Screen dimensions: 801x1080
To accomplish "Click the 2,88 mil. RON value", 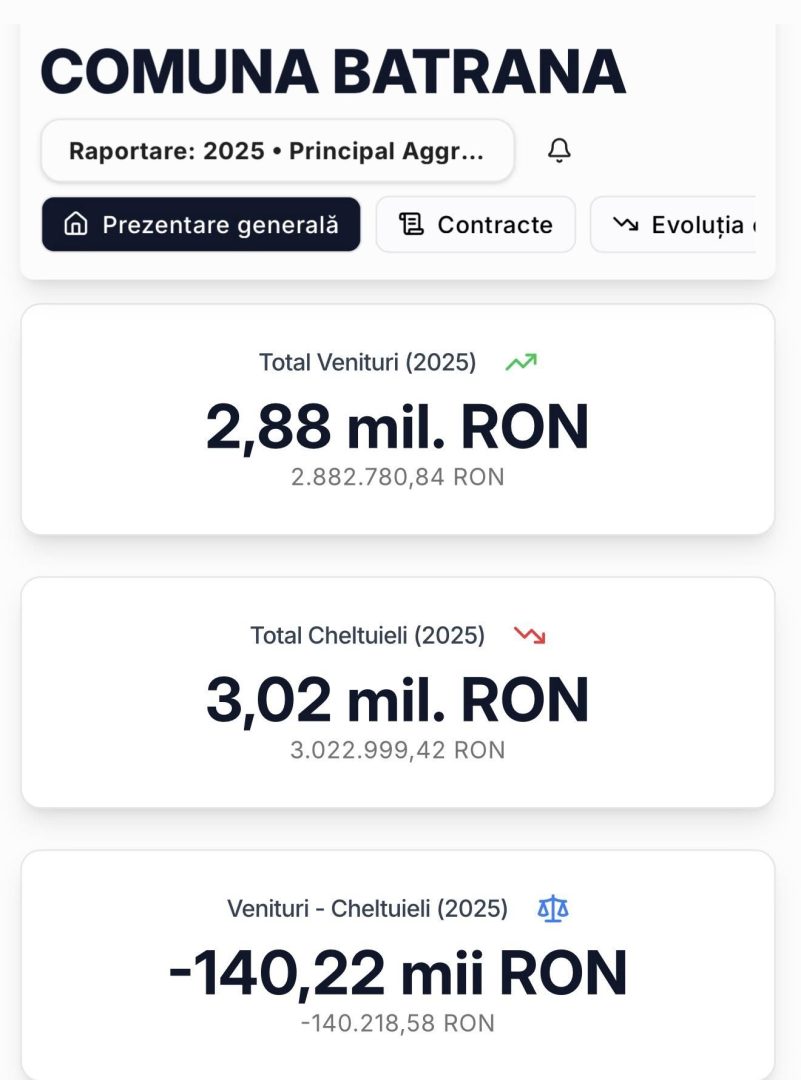I will coord(397,427).
